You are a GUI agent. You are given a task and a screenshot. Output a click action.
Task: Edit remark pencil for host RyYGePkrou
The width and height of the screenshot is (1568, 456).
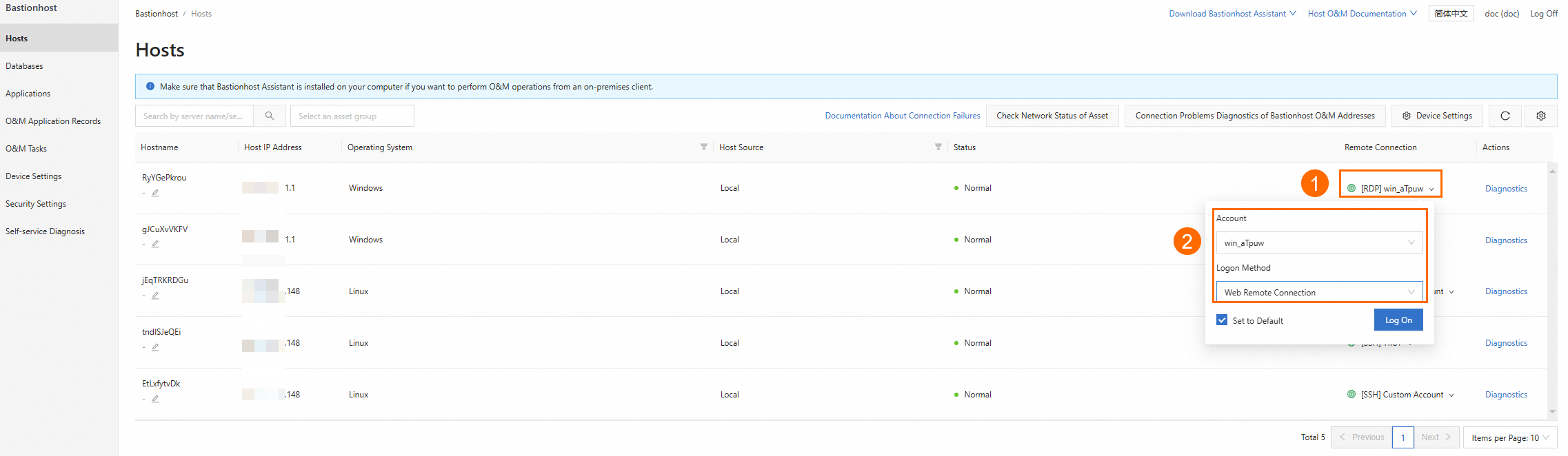point(155,193)
